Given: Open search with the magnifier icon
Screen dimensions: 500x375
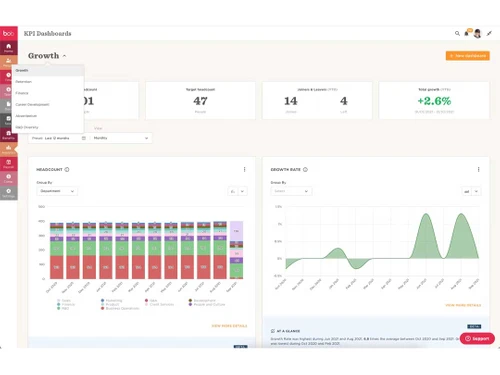Looking at the screenshot, I should 457,33.
